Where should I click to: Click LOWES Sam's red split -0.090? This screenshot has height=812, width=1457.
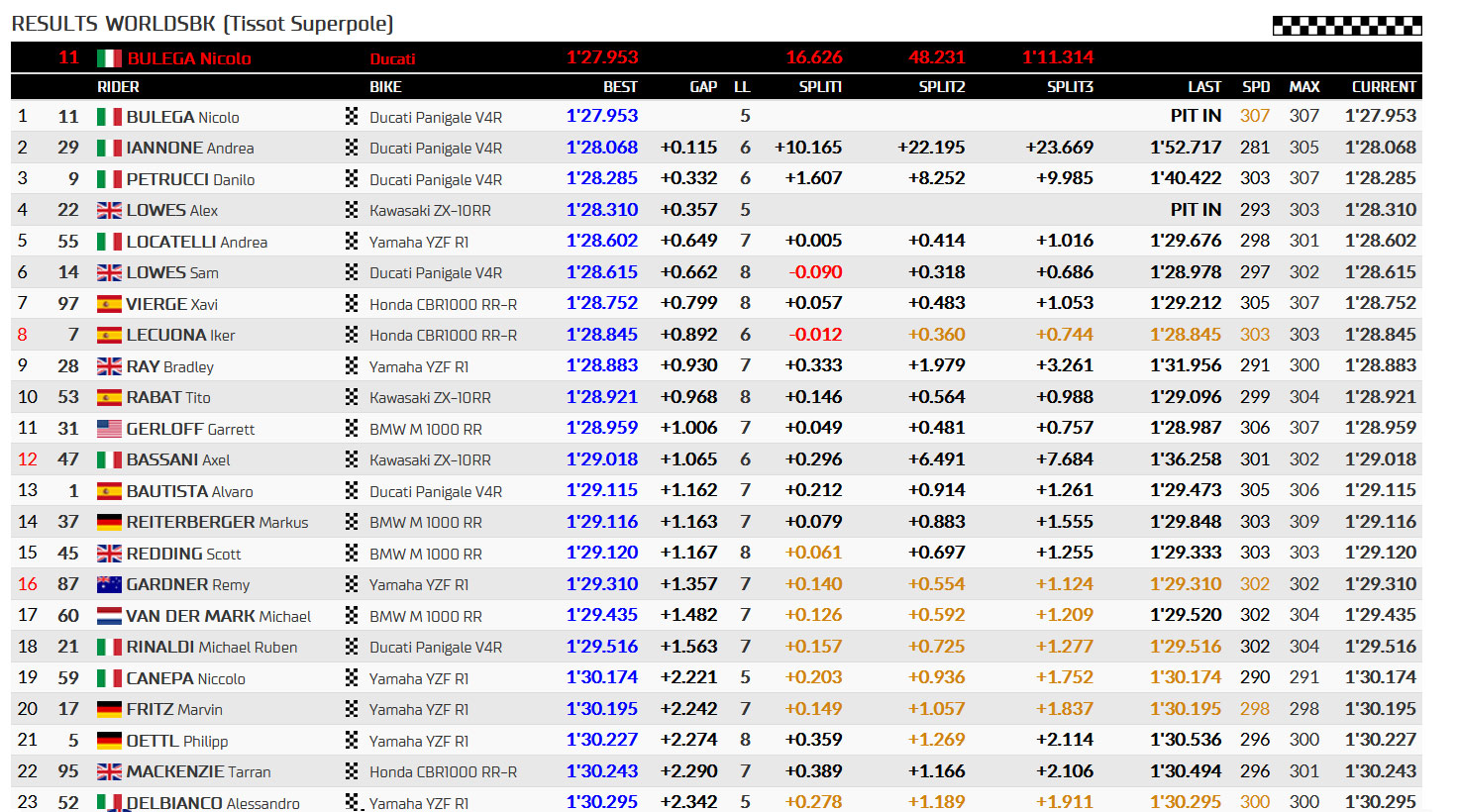click(815, 272)
